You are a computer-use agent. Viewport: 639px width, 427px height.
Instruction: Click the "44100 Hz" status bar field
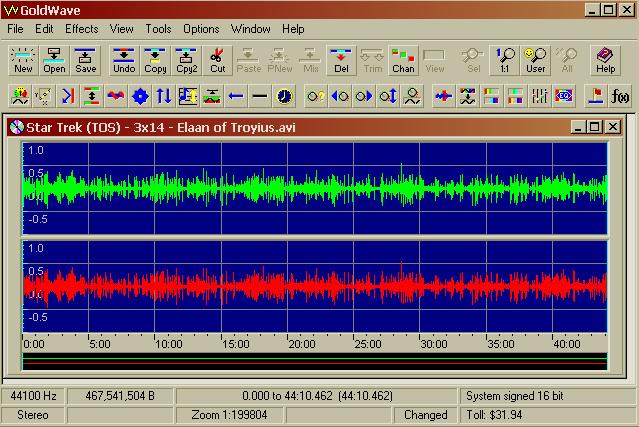33,396
